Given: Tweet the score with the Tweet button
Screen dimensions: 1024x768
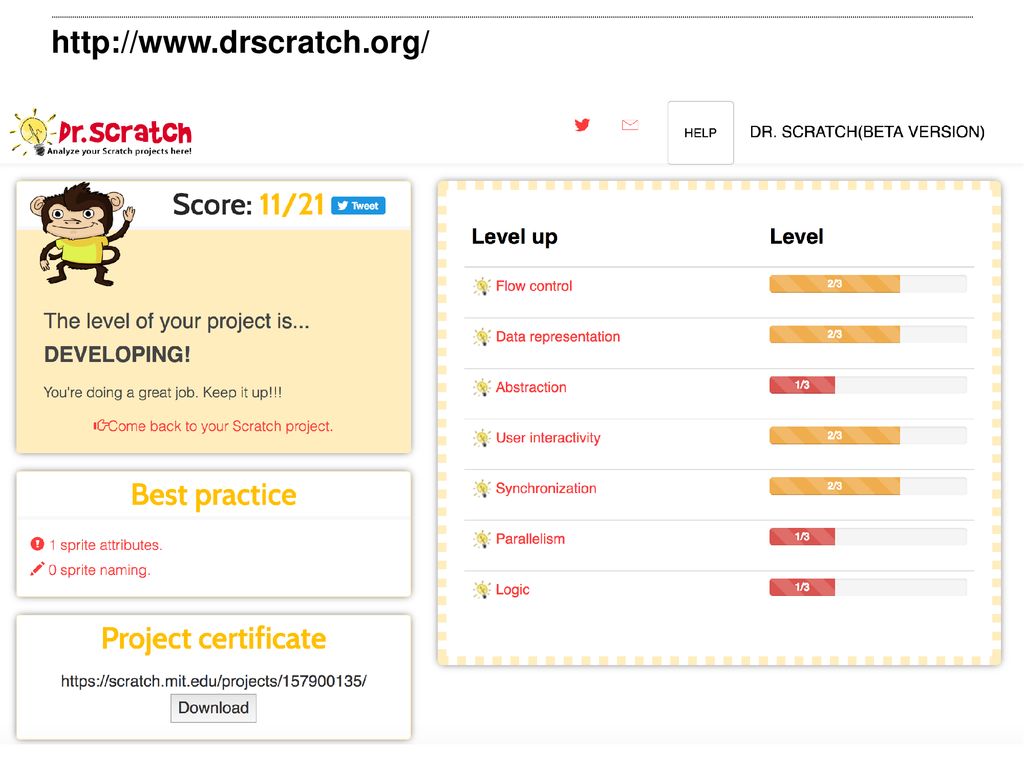Looking at the screenshot, I should [x=358, y=206].
